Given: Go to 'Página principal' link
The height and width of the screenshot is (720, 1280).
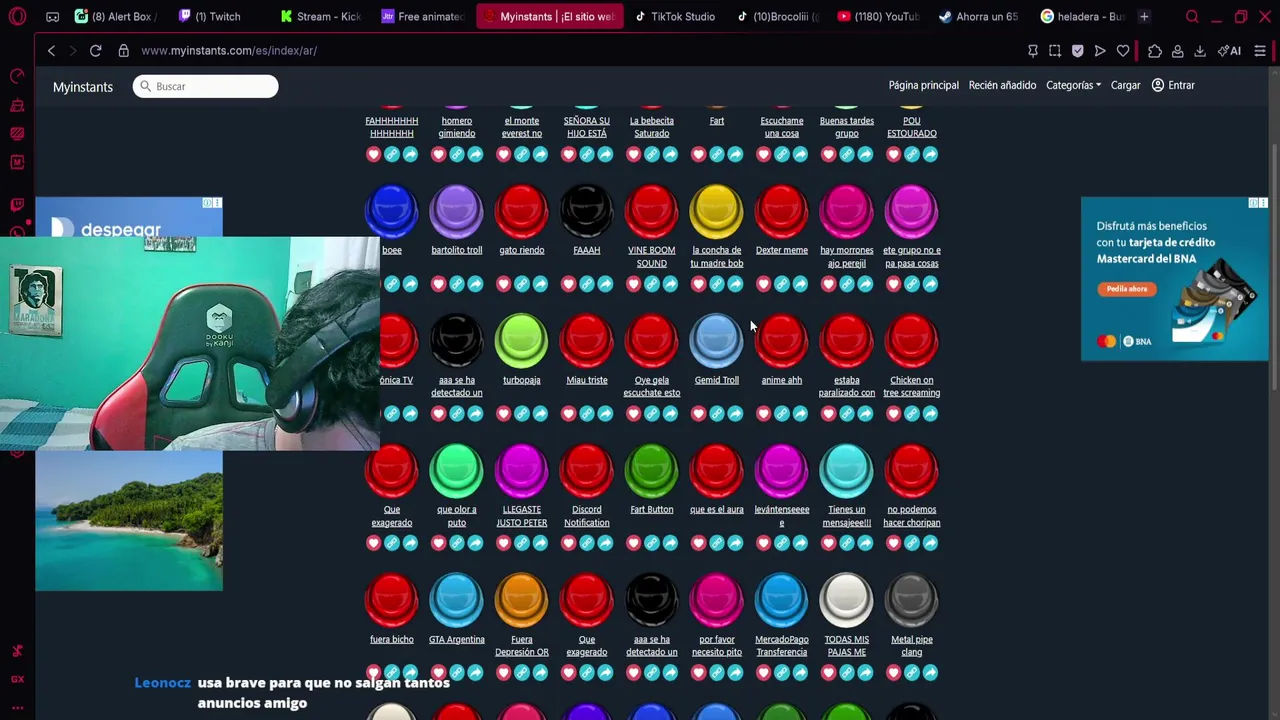Looking at the screenshot, I should (x=924, y=85).
